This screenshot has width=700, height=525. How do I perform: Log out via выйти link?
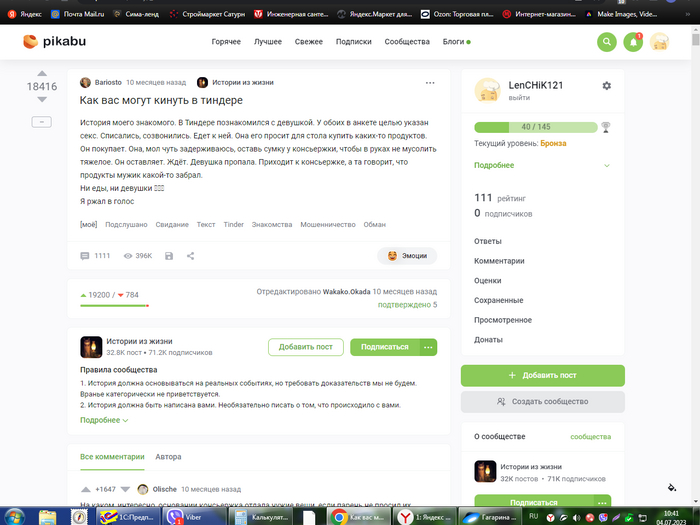[519, 97]
